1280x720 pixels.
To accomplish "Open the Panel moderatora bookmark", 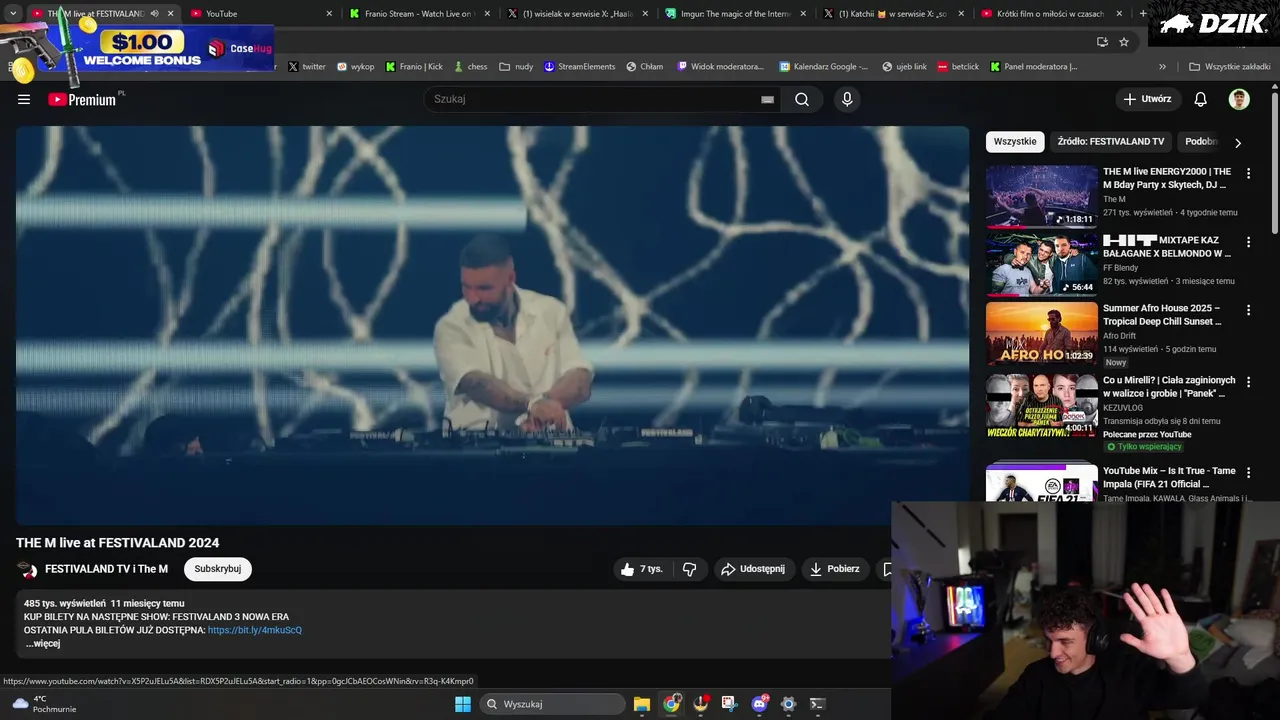I will click(x=1033, y=67).
